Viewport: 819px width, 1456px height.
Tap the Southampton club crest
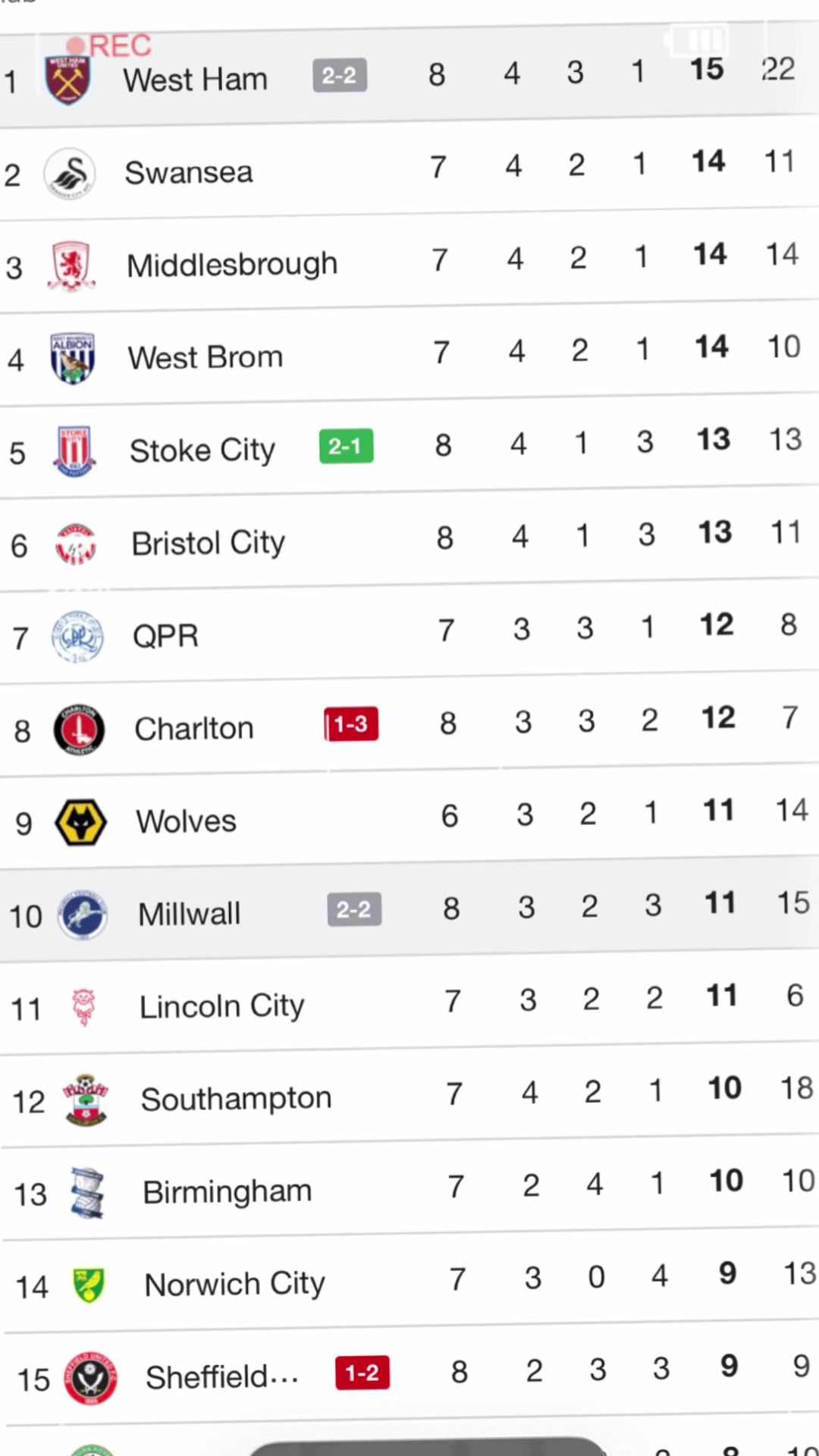(86, 1100)
